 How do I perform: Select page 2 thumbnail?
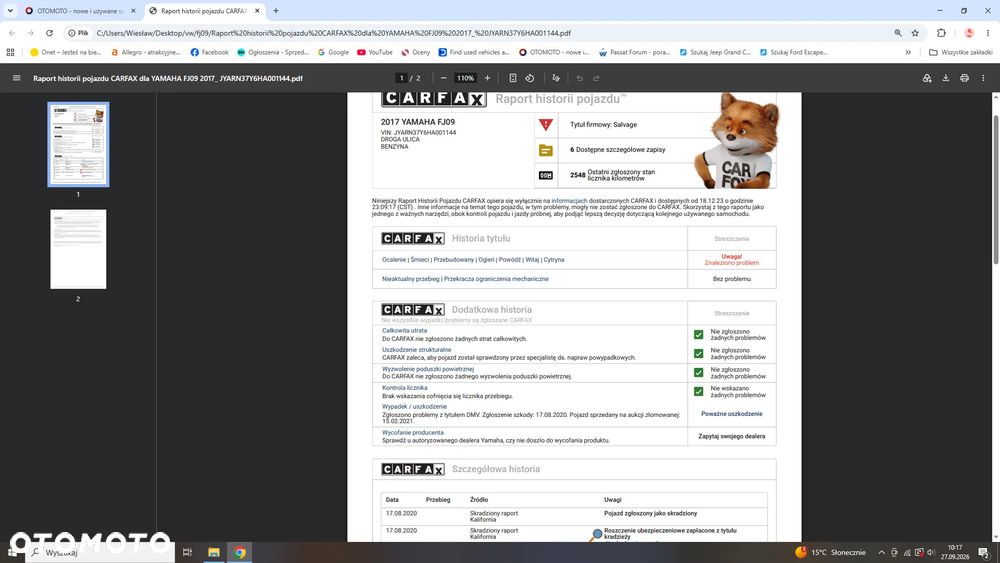click(78, 249)
